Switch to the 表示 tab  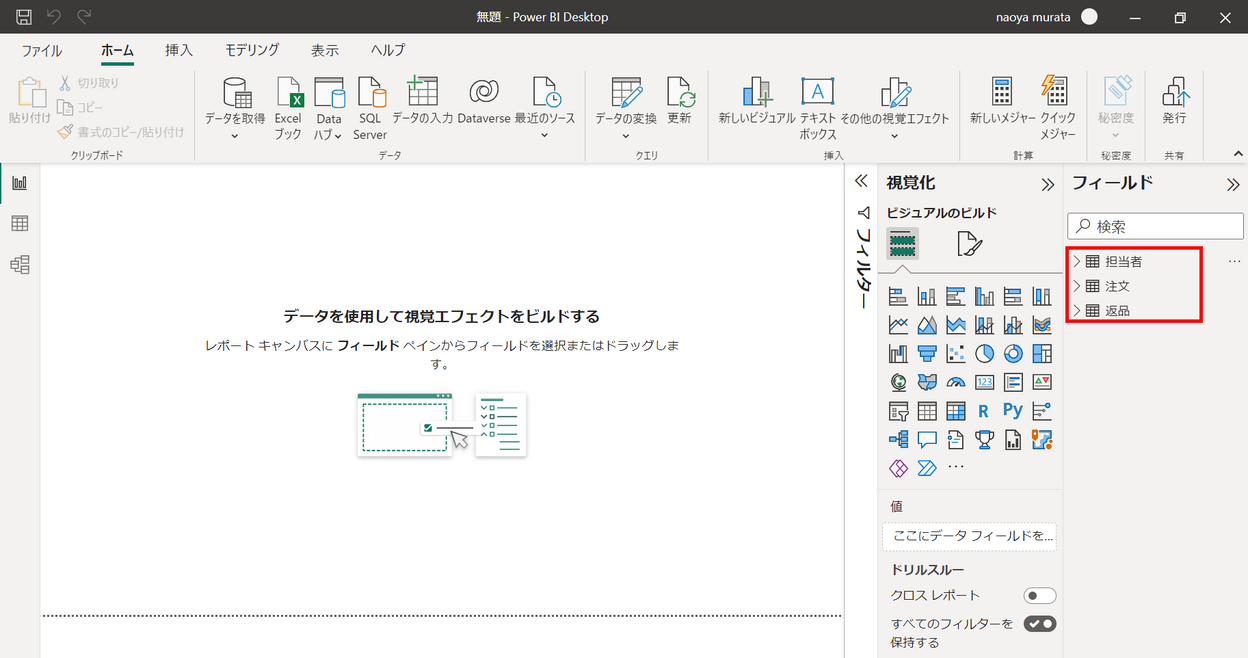(x=325, y=50)
